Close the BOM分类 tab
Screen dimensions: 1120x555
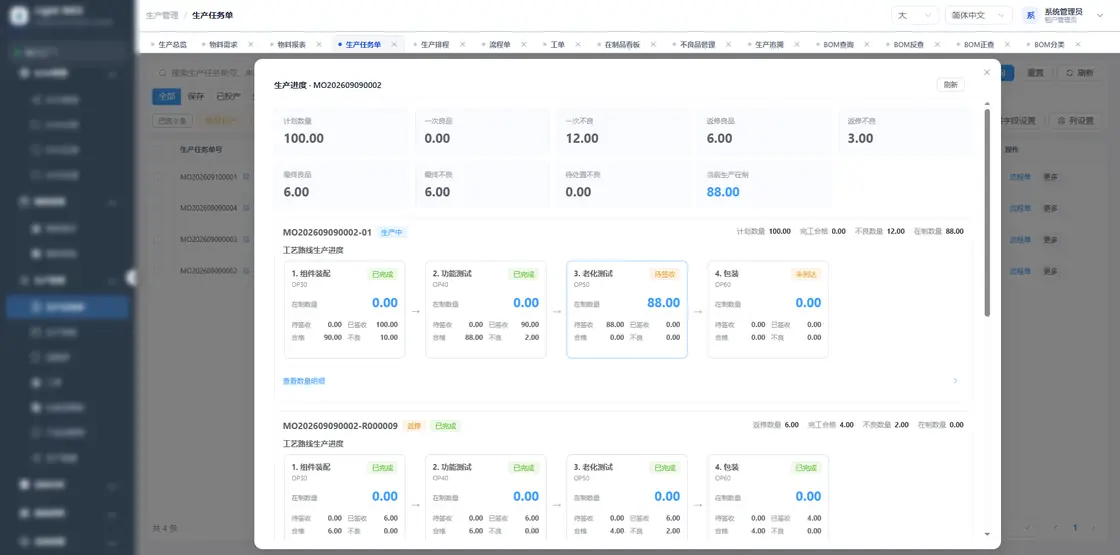point(1078,44)
